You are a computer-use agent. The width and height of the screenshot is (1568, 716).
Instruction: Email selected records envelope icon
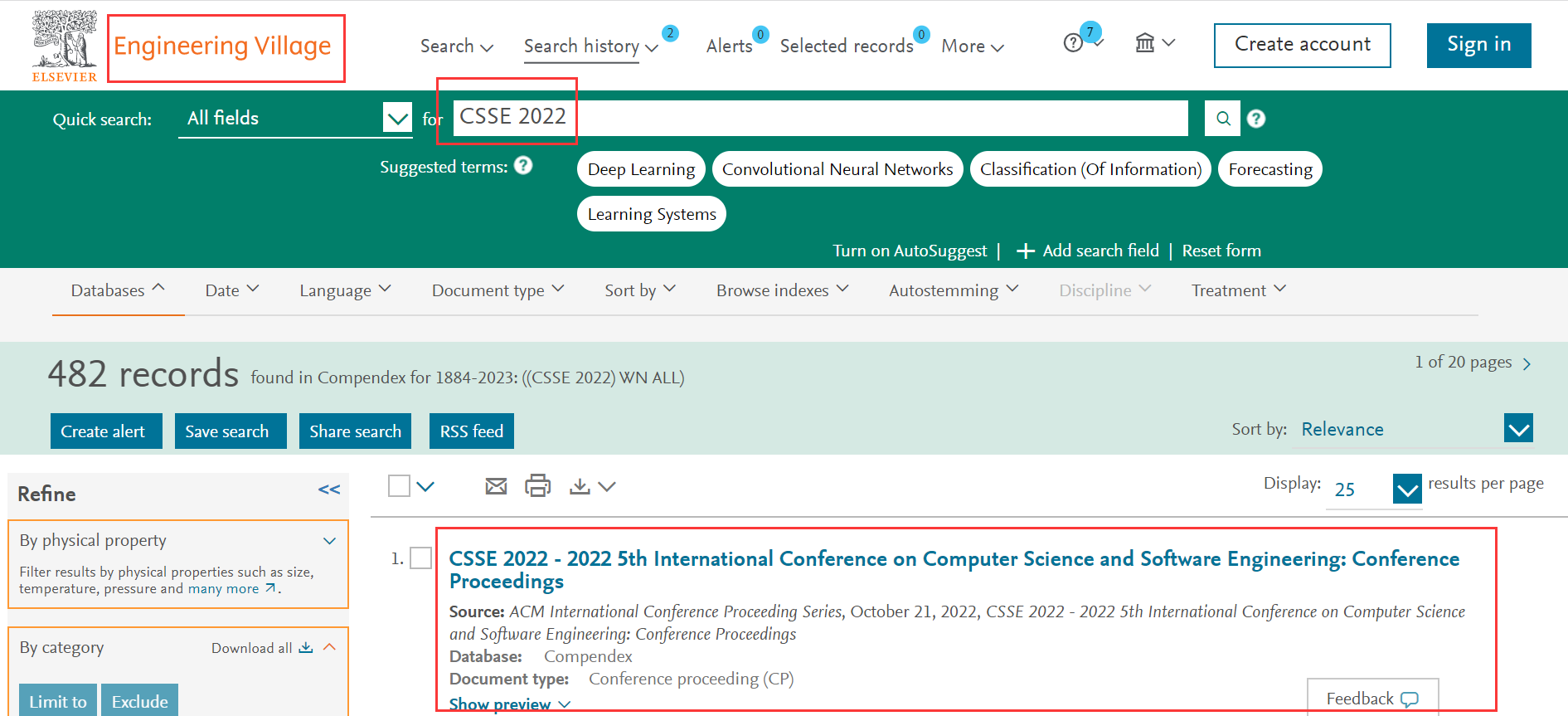(496, 486)
